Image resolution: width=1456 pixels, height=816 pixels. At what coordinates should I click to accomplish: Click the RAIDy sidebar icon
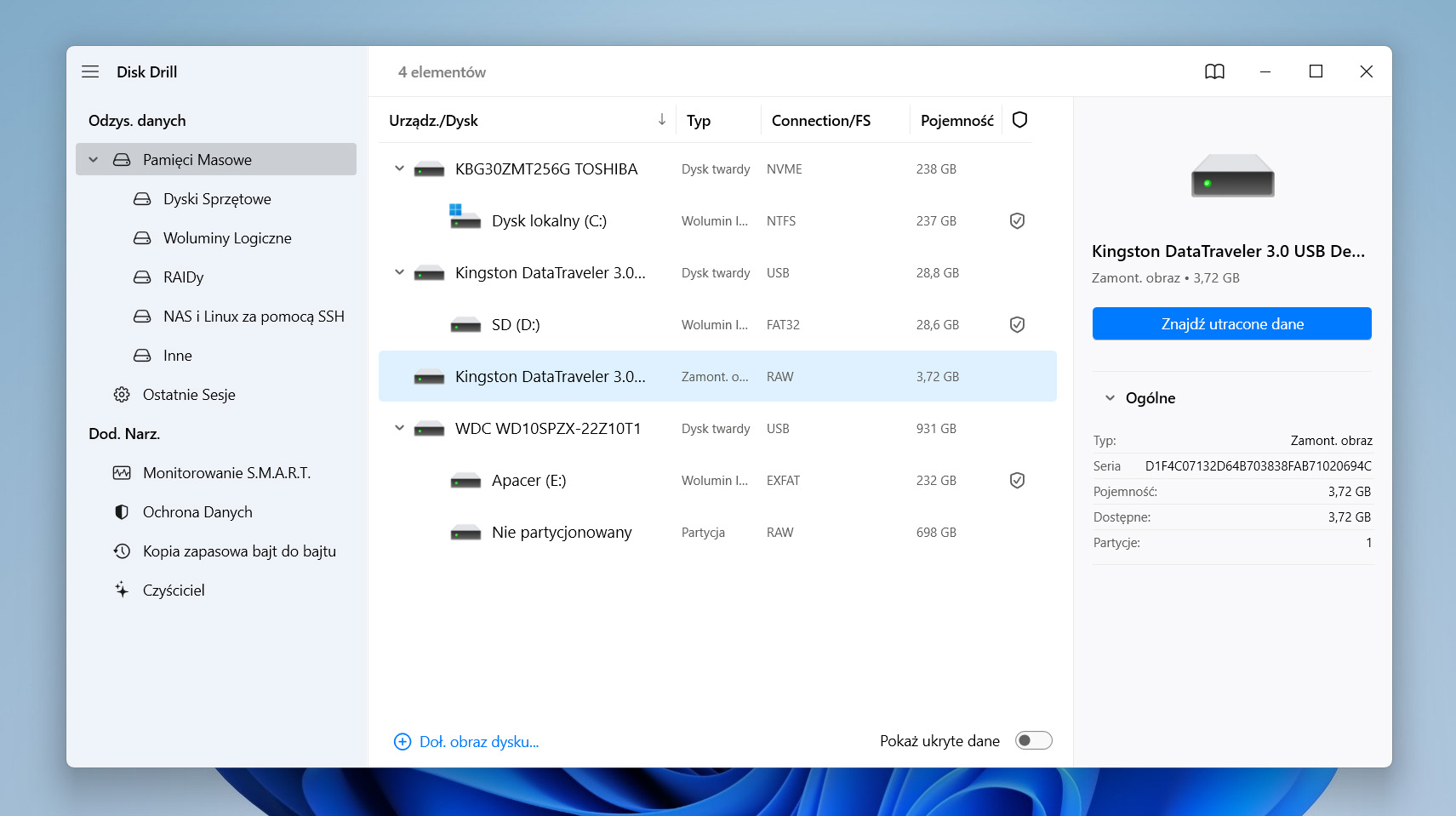coord(142,277)
